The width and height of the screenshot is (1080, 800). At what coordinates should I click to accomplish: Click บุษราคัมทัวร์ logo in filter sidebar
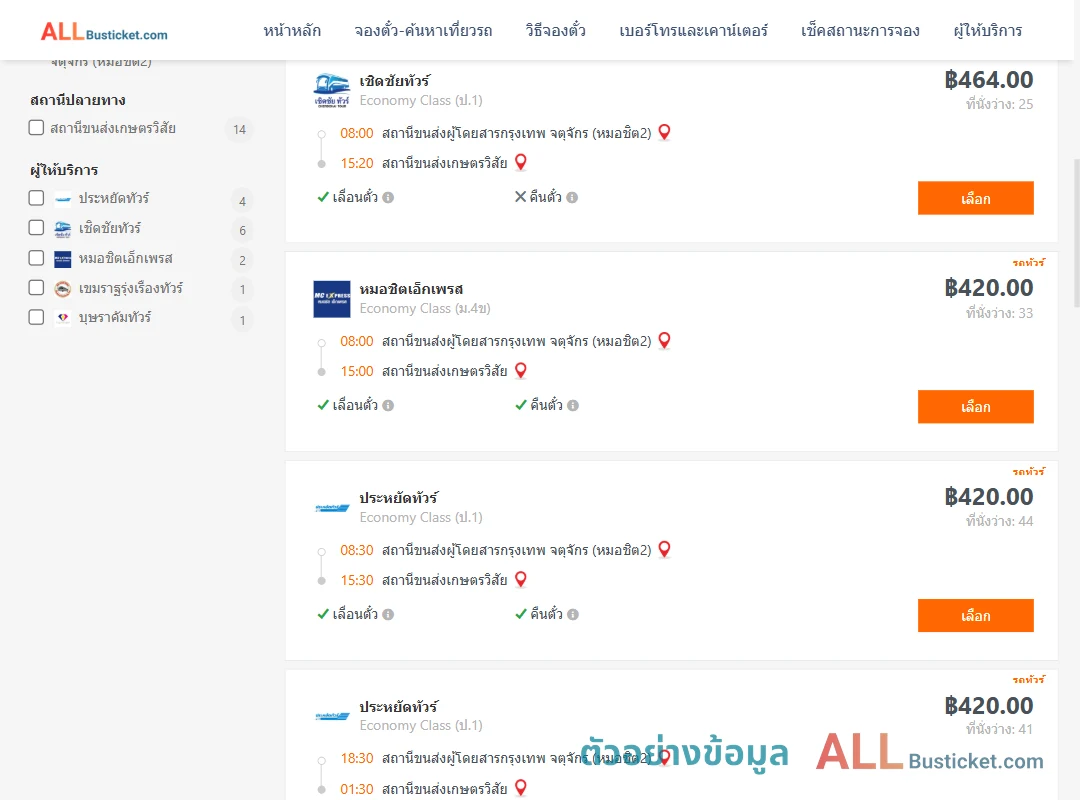tap(63, 318)
